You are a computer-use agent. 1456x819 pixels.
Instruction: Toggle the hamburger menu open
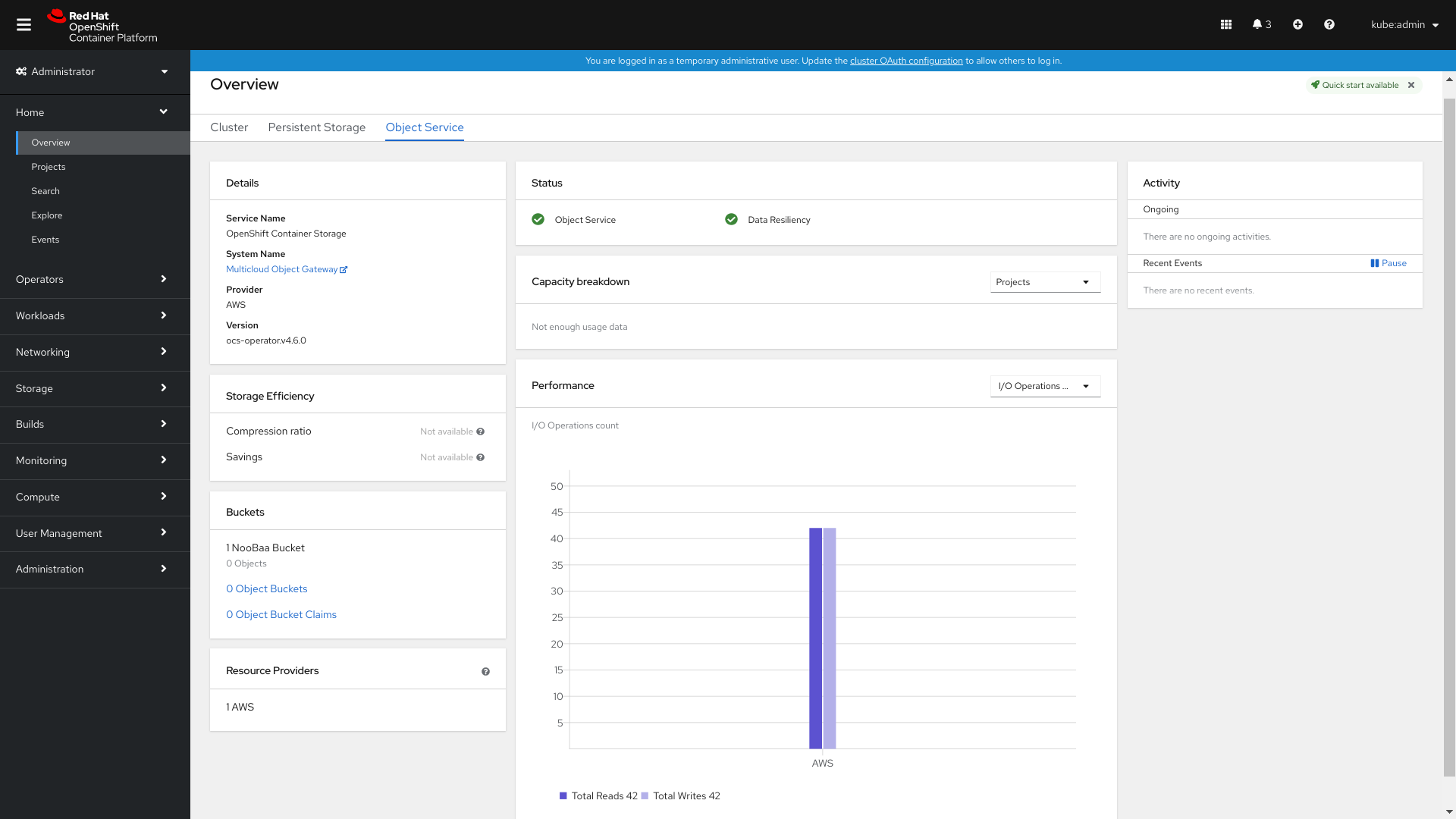[23, 25]
